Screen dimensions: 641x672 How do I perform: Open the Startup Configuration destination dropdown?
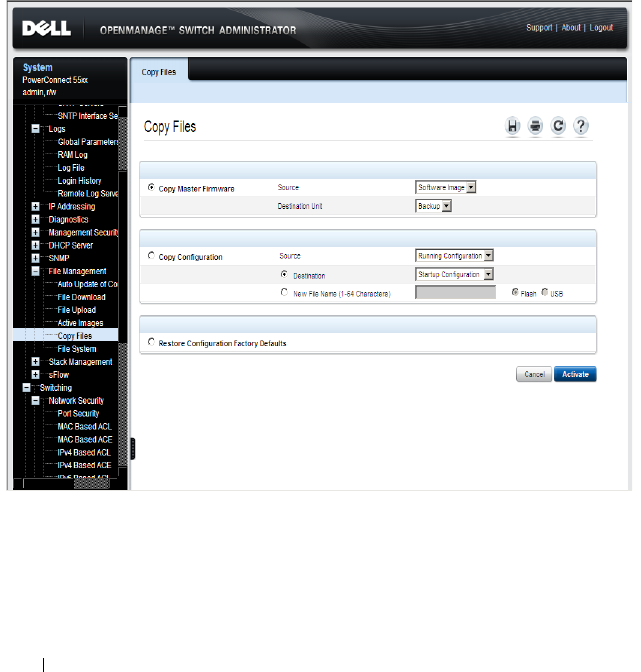click(454, 274)
